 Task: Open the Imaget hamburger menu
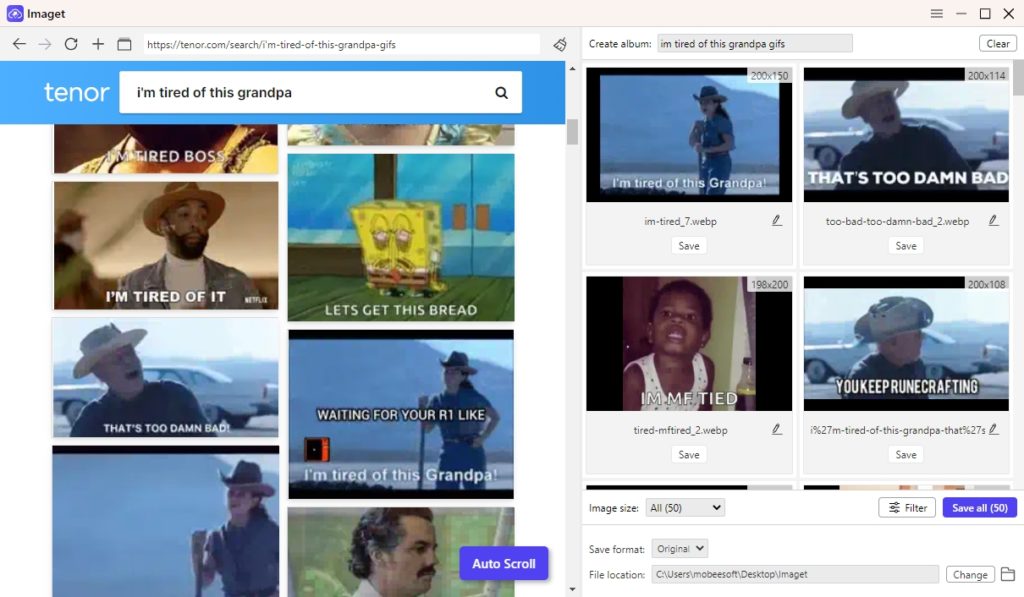click(x=936, y=13)
